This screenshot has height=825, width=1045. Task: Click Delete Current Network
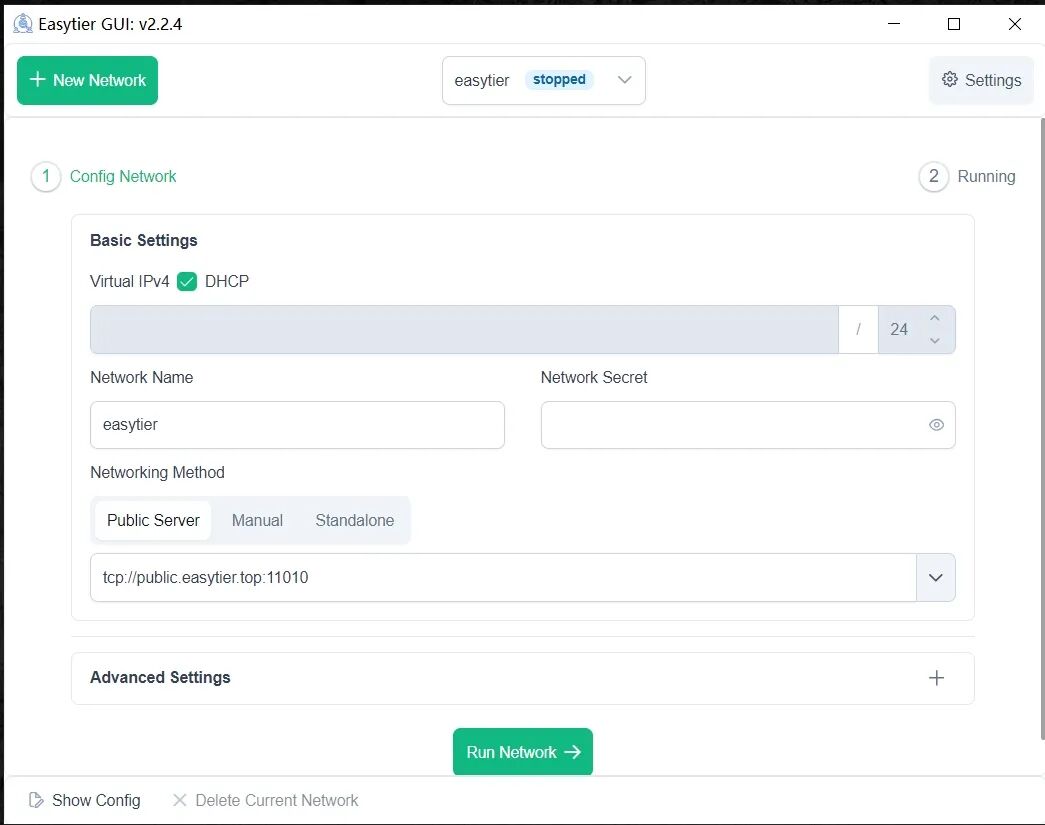click(x=265, y=800)
